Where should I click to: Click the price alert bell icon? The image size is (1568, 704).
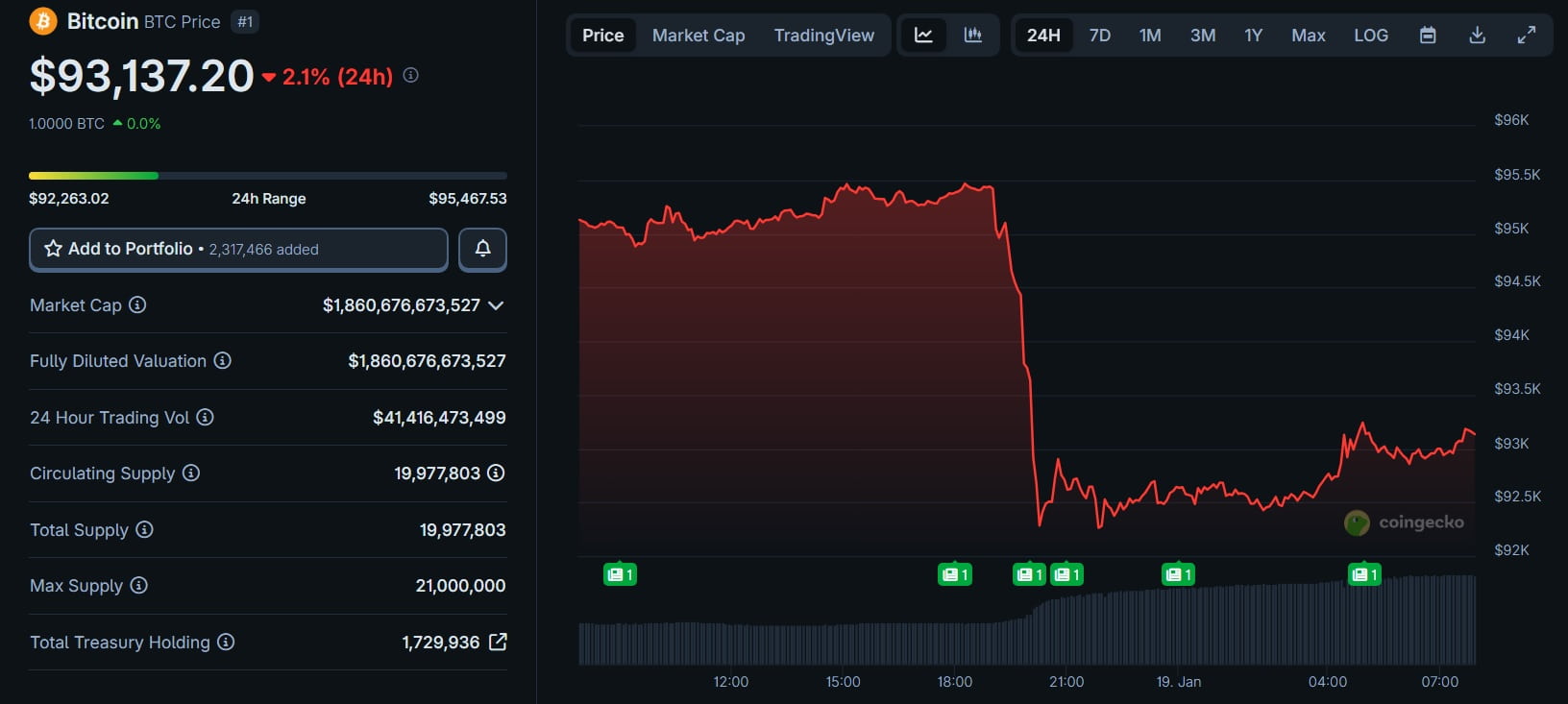pyautogui.click(x=482, y=249)
